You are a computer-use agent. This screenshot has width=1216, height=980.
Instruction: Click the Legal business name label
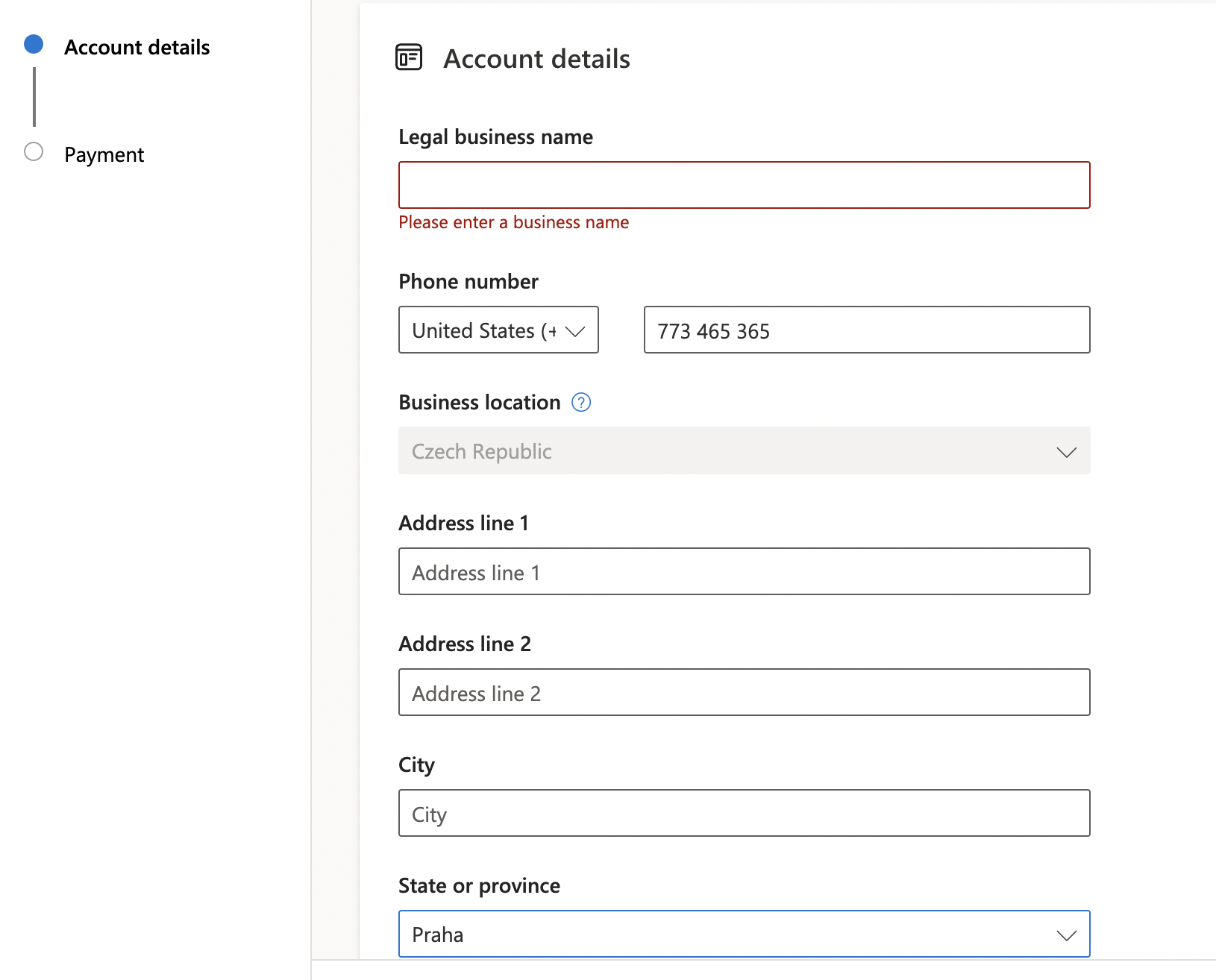pyautogui.click(x=495, y=137)
